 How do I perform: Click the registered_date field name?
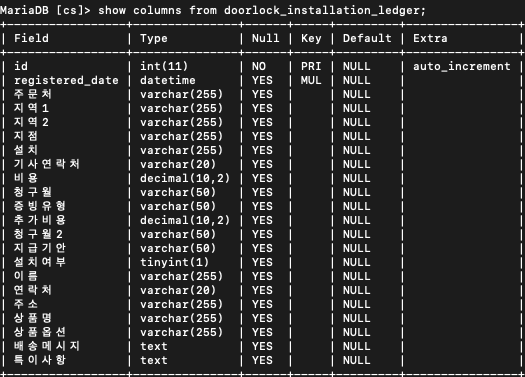point(66,80)
